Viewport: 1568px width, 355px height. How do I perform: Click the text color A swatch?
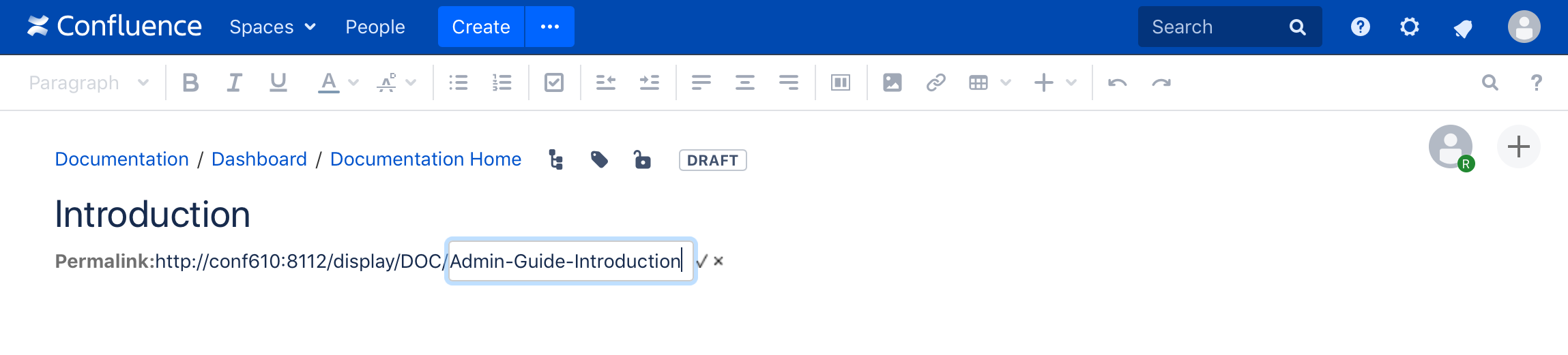point(328,82)
